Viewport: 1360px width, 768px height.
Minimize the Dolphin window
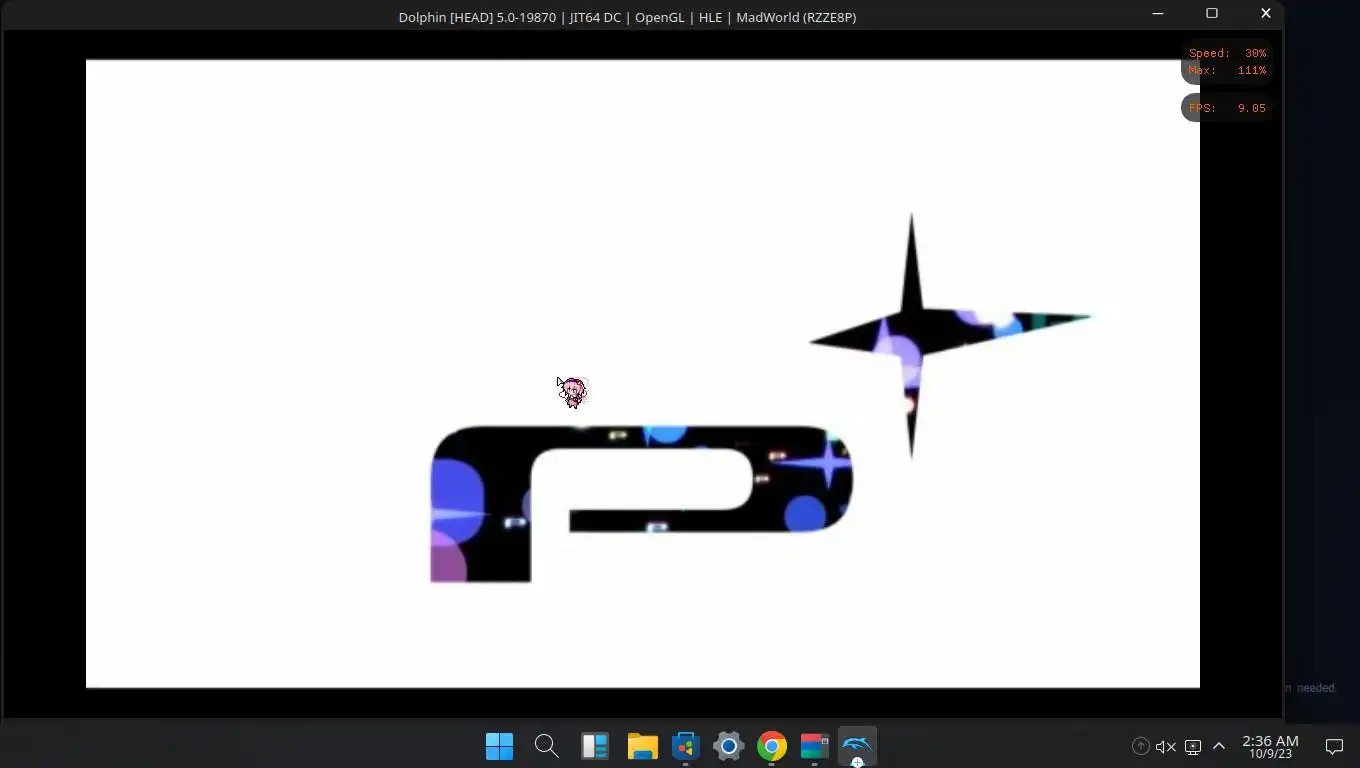coord(1158,14)
